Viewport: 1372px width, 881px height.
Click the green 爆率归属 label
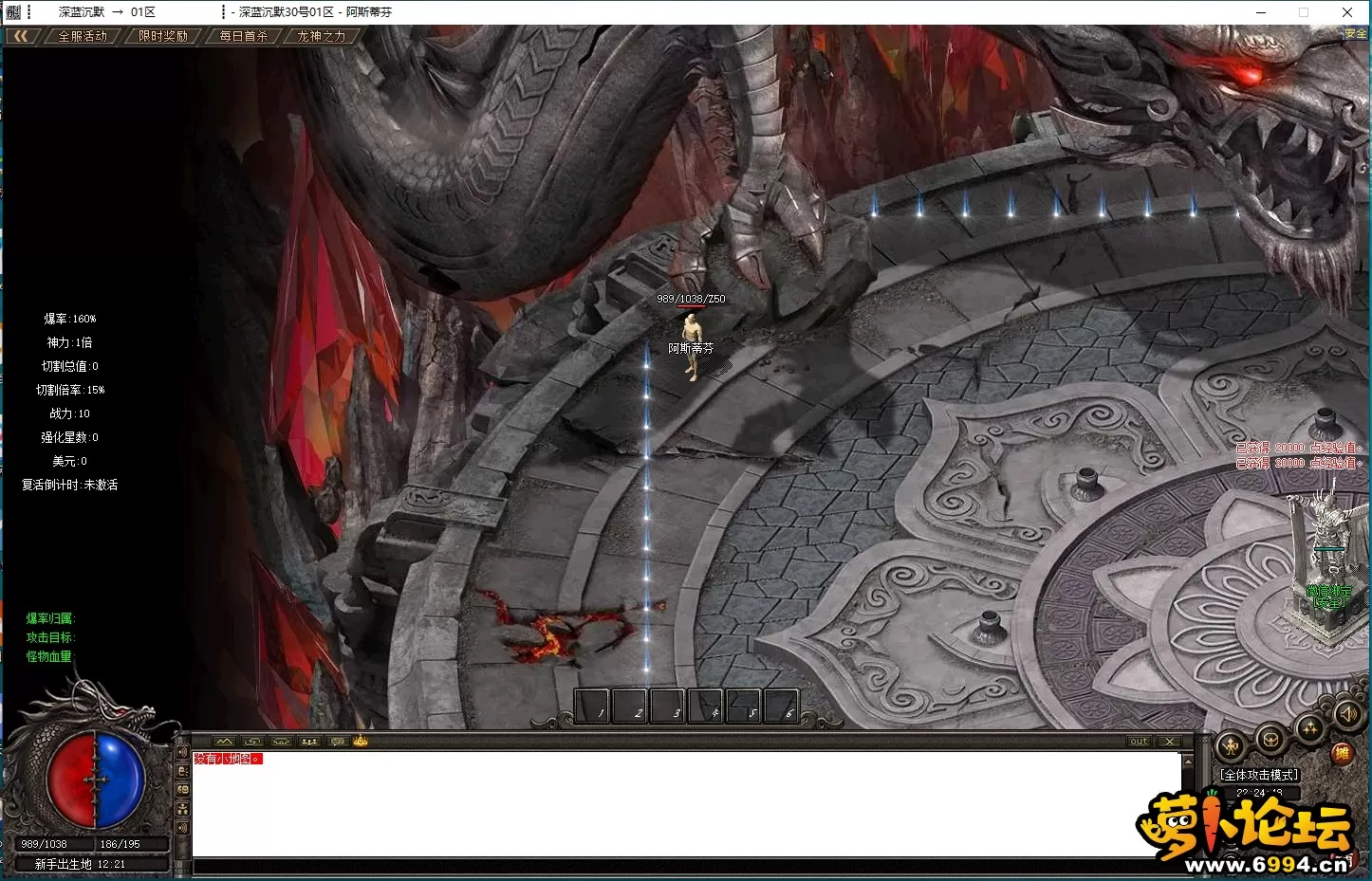[50, 618]
